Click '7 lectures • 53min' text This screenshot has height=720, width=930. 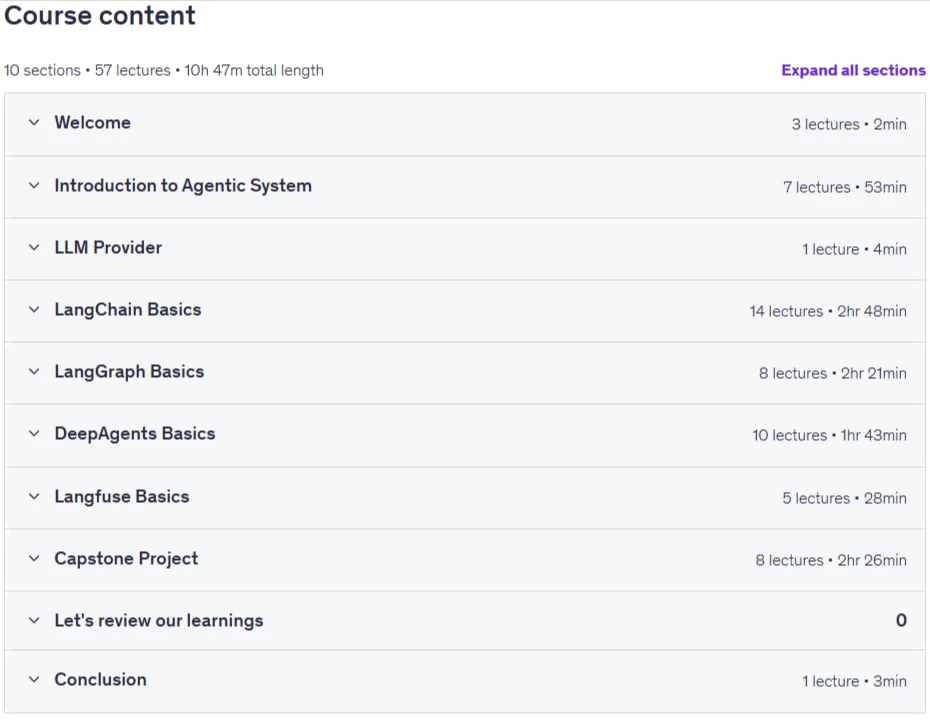pos(845,187)
